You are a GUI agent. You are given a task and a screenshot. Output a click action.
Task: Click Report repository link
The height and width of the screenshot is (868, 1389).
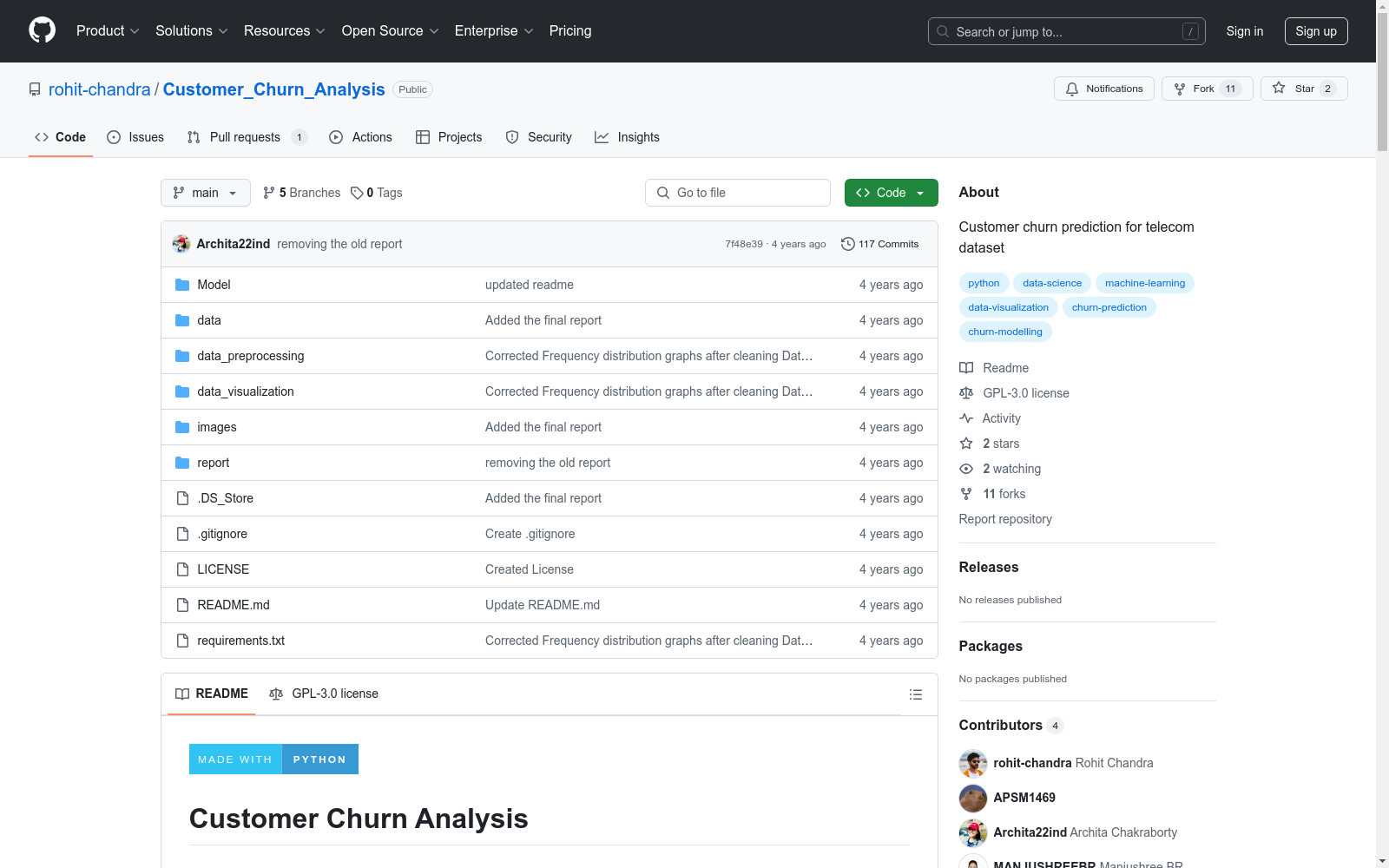coord(1005,519)
